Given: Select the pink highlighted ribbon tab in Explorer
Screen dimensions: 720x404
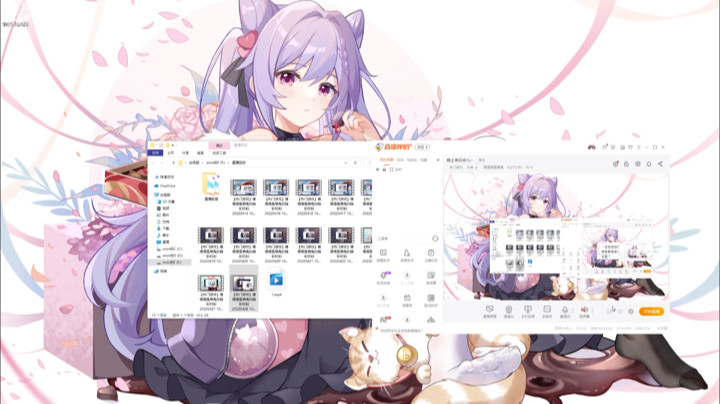Looking at the screenshot, I should 219,146.
